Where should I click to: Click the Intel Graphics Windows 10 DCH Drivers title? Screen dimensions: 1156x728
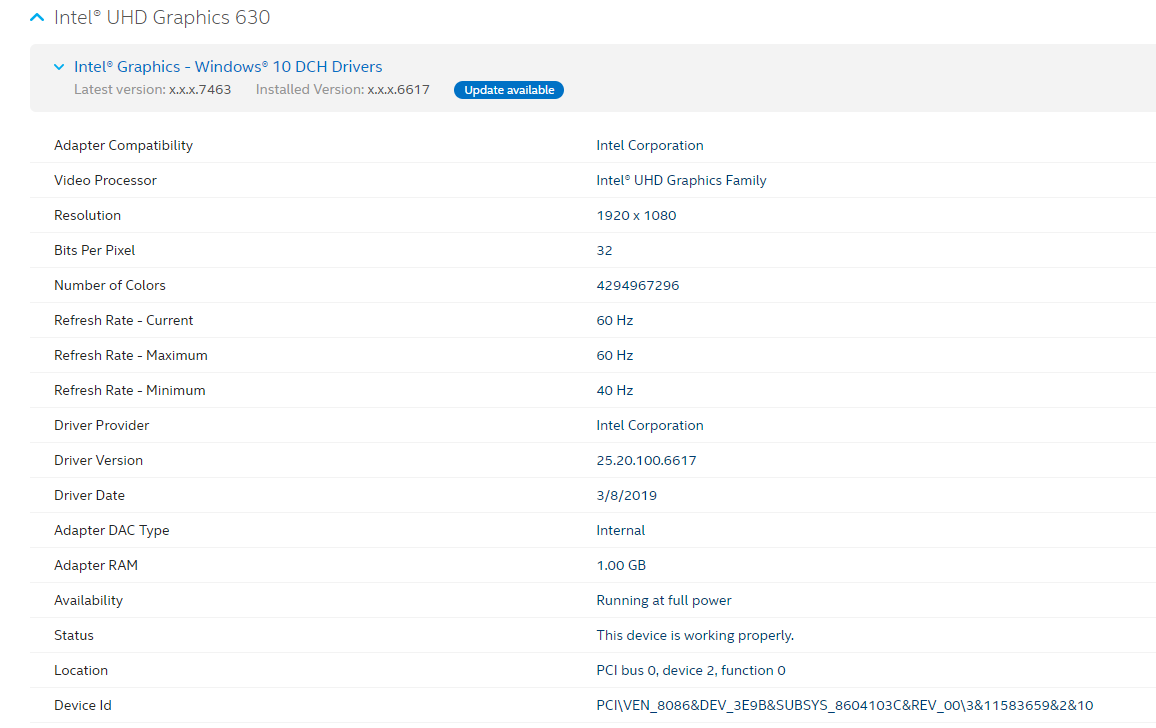click(228, 66)
